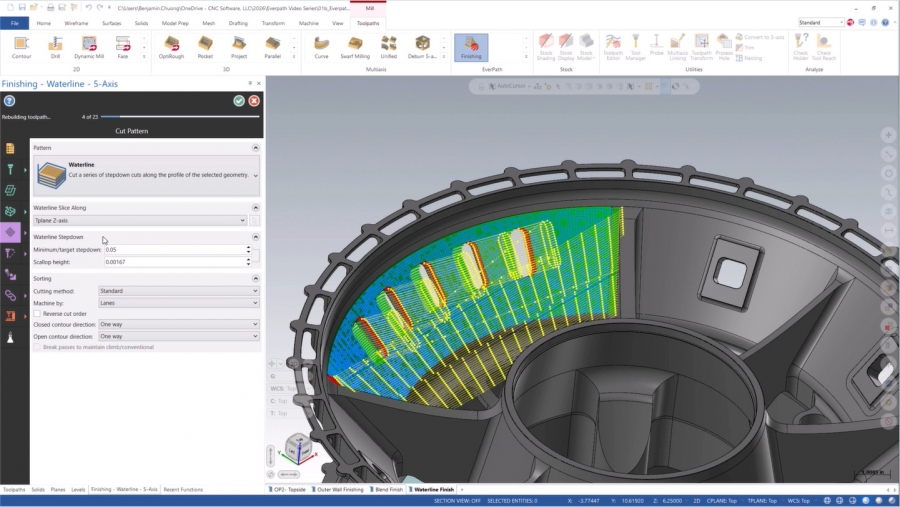
Task: Open Open contour direction dropdown
Action: point(179,336)
